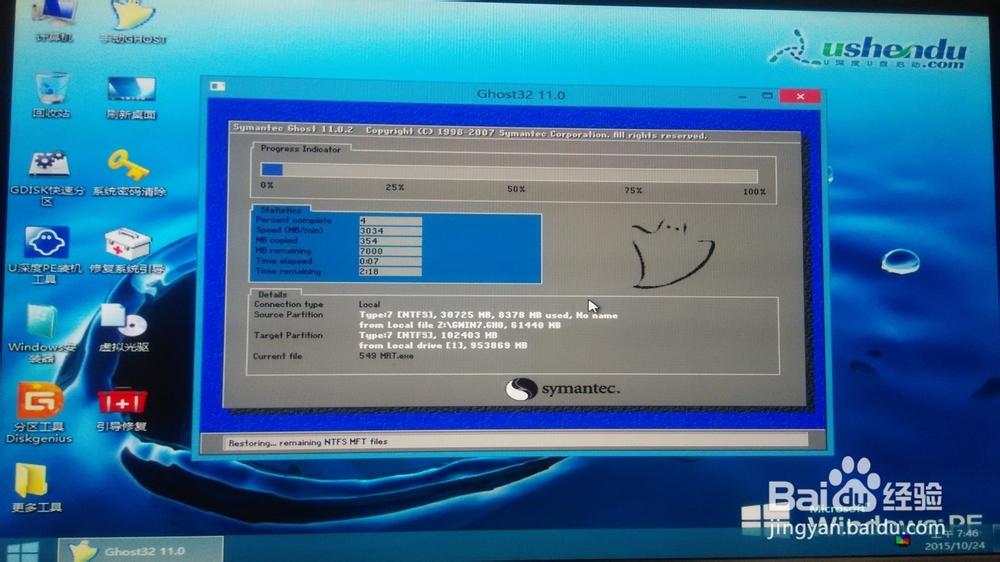Click the system tray icon near clock
The height and width of the screenshot is (562, 1000).
pyautogui.click(x=903, y=541)
